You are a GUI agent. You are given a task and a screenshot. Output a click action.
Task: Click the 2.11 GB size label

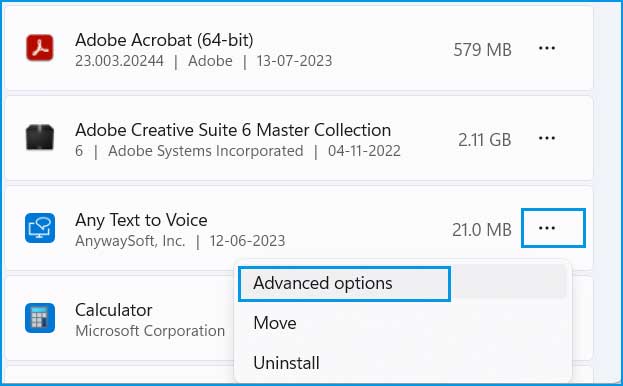(x=484, y=140)
